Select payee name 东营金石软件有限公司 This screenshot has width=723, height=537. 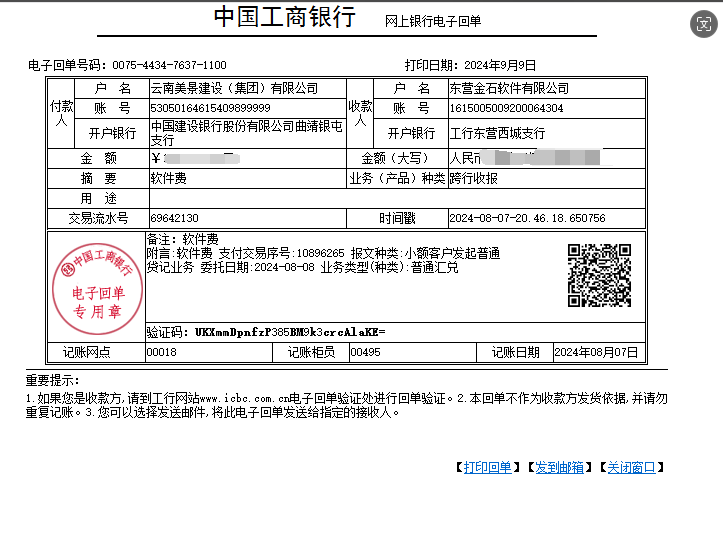pyautogui.click(x=509, y=88)
